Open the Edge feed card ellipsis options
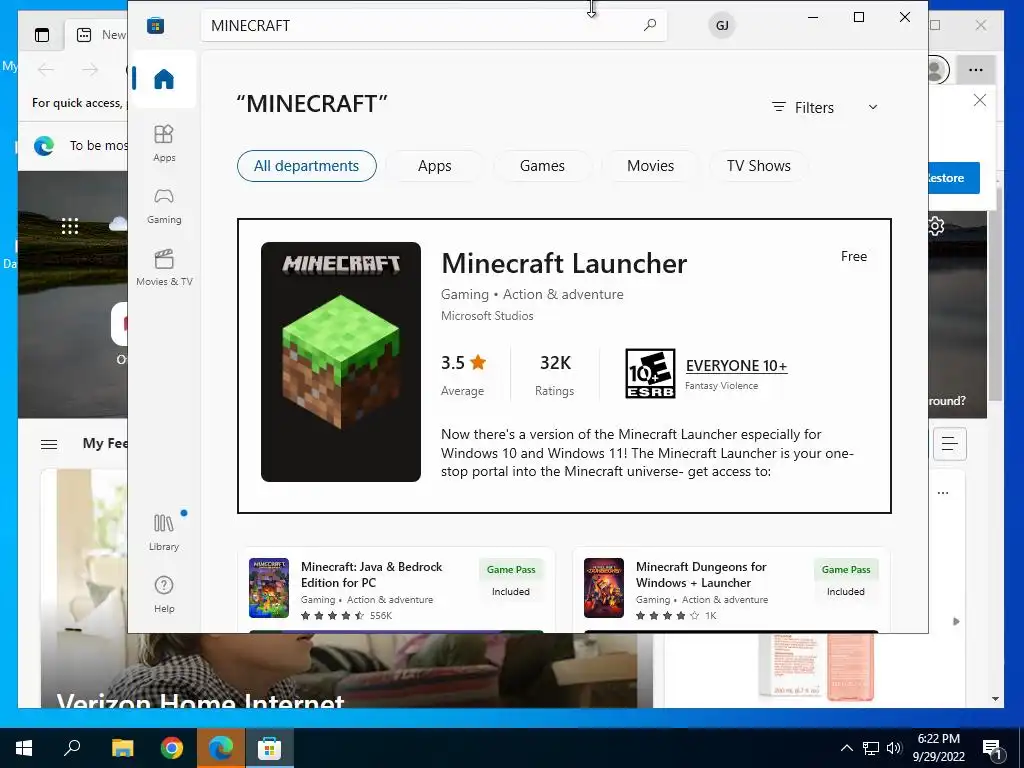 click(x=943, y=493)
